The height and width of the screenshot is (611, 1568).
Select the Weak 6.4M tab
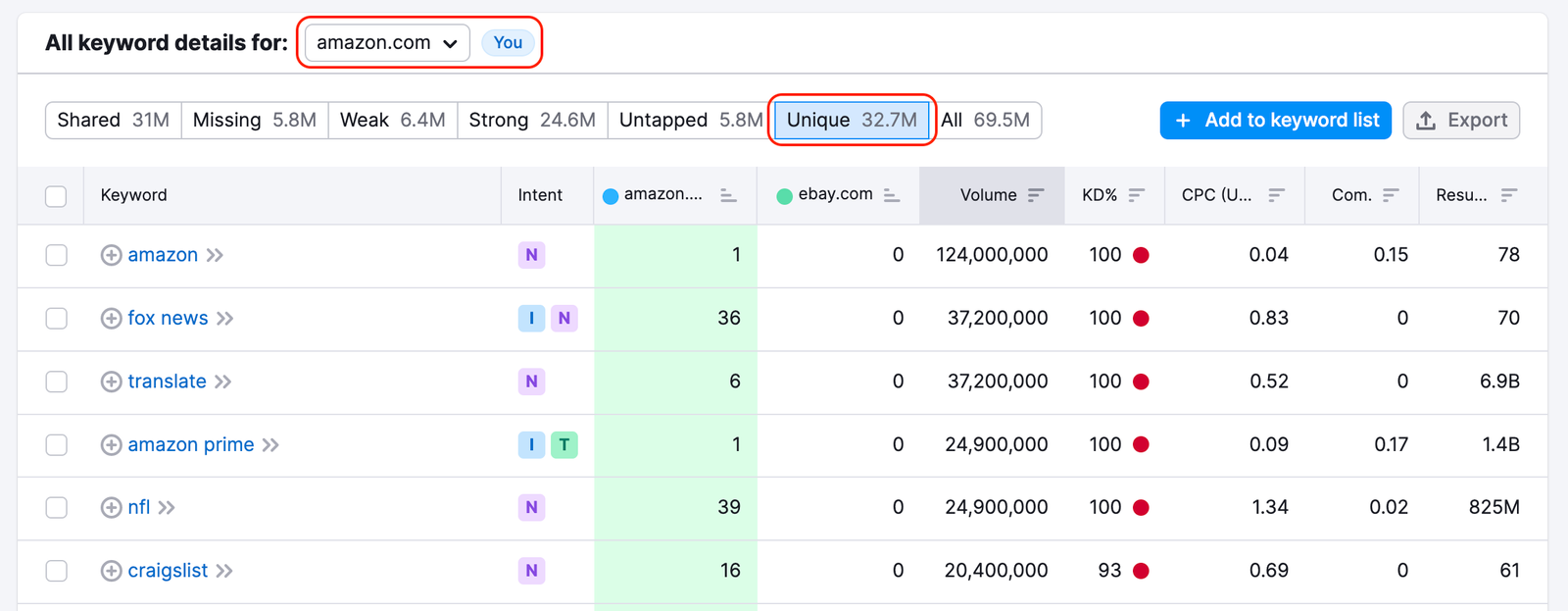(x=393, y=121)
